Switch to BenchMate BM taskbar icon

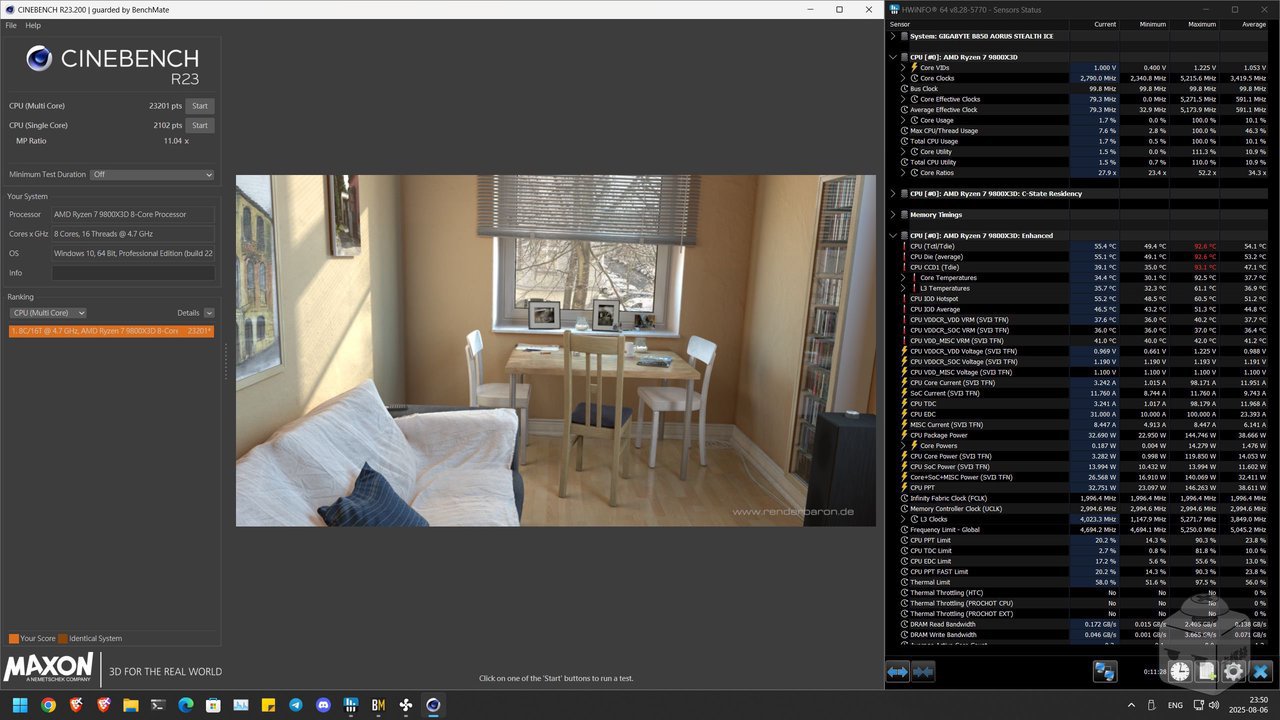378,705
